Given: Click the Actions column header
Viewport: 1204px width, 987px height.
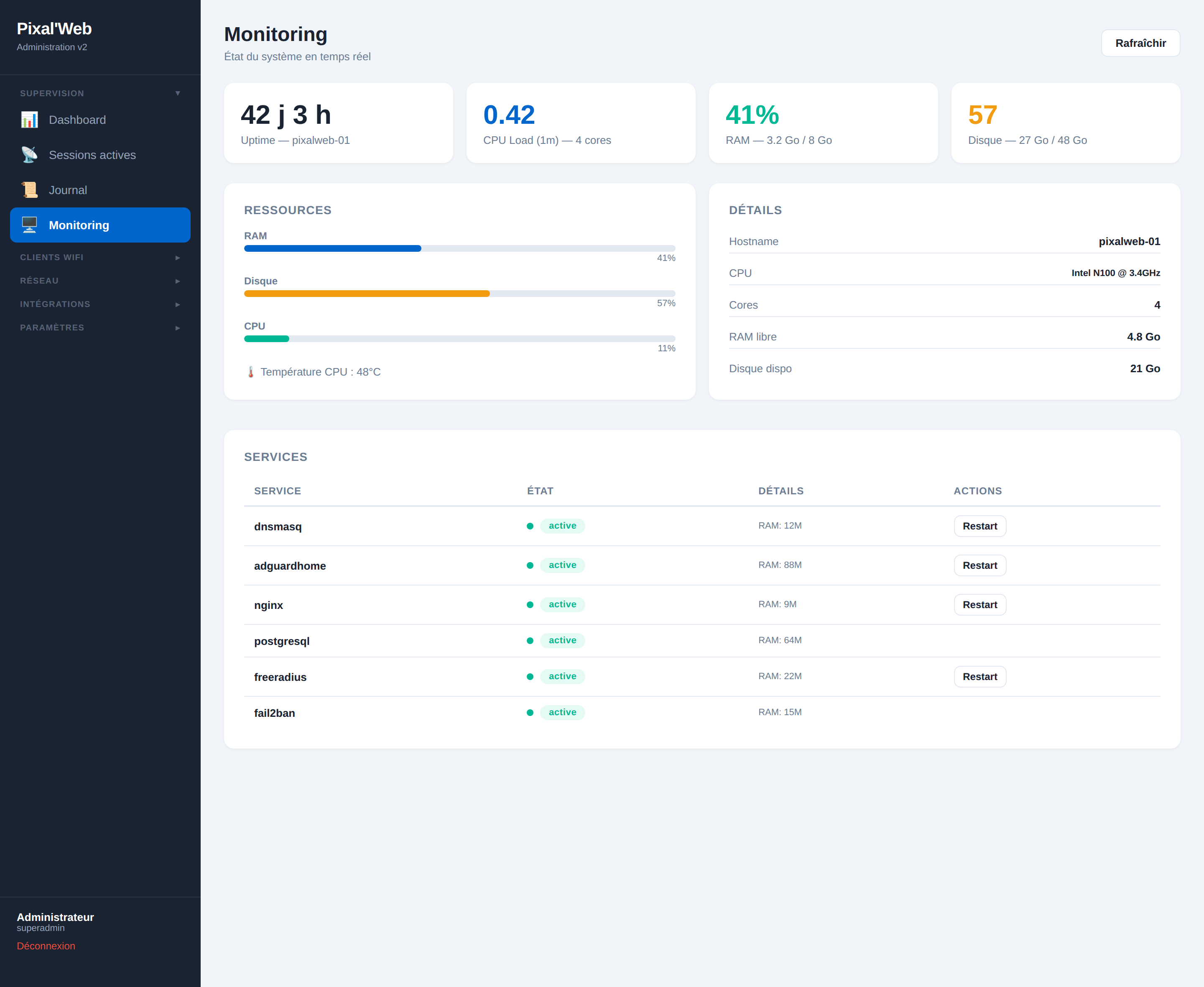Looking at the screenshot, I should coord(978,491).
